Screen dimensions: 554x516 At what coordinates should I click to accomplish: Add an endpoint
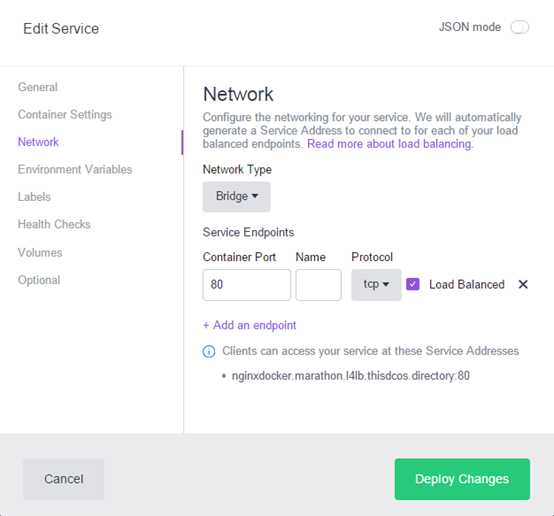click(x=249, y=325)
